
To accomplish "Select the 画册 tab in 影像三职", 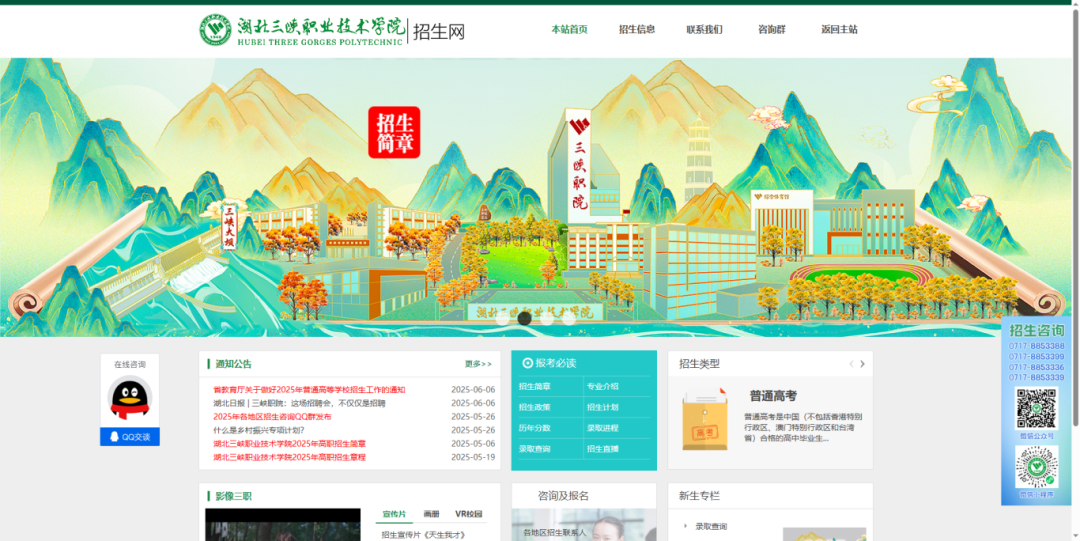I will click(431, 514).
